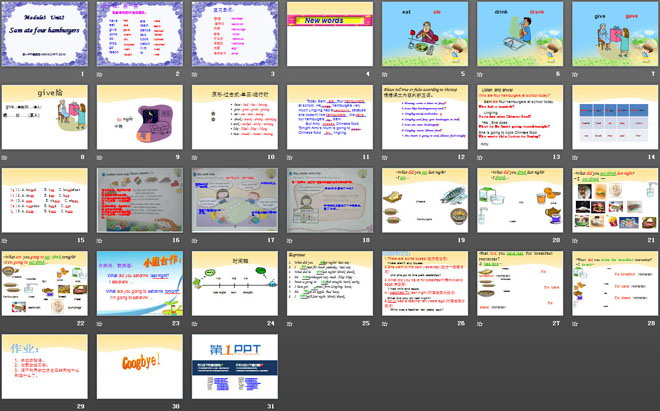Screen dimensions: 660x411
Task: Select slide 21 food photo grid
Action: coord(615,200)
